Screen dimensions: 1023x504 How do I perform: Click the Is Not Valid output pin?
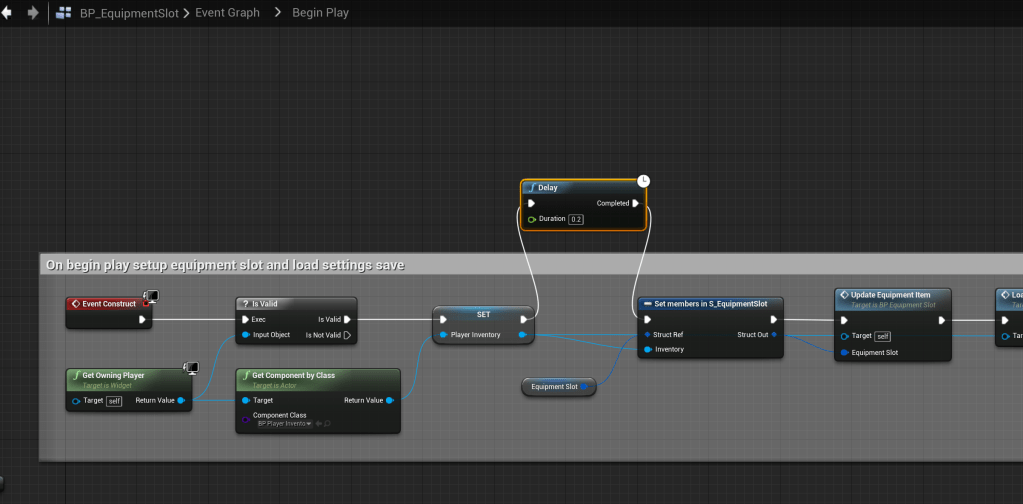[347, 335]
